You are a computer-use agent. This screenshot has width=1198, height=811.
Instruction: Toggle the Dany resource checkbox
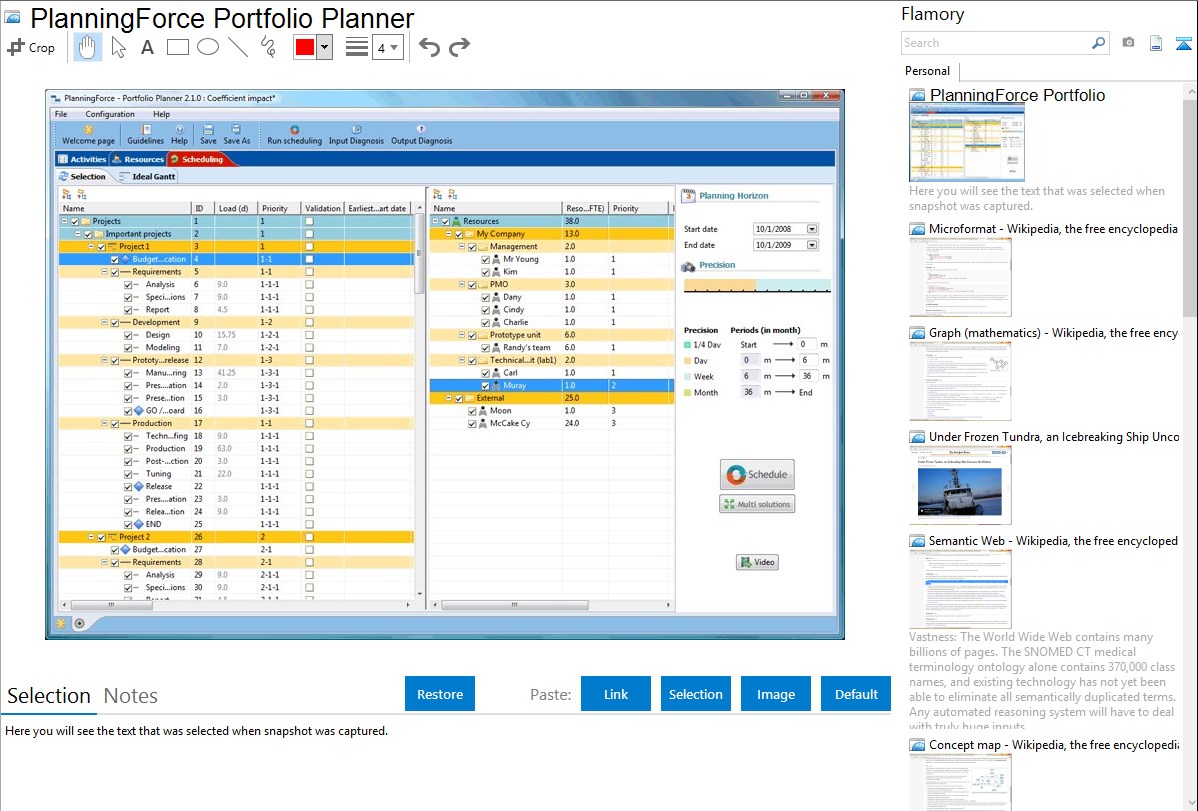(485, 297)
